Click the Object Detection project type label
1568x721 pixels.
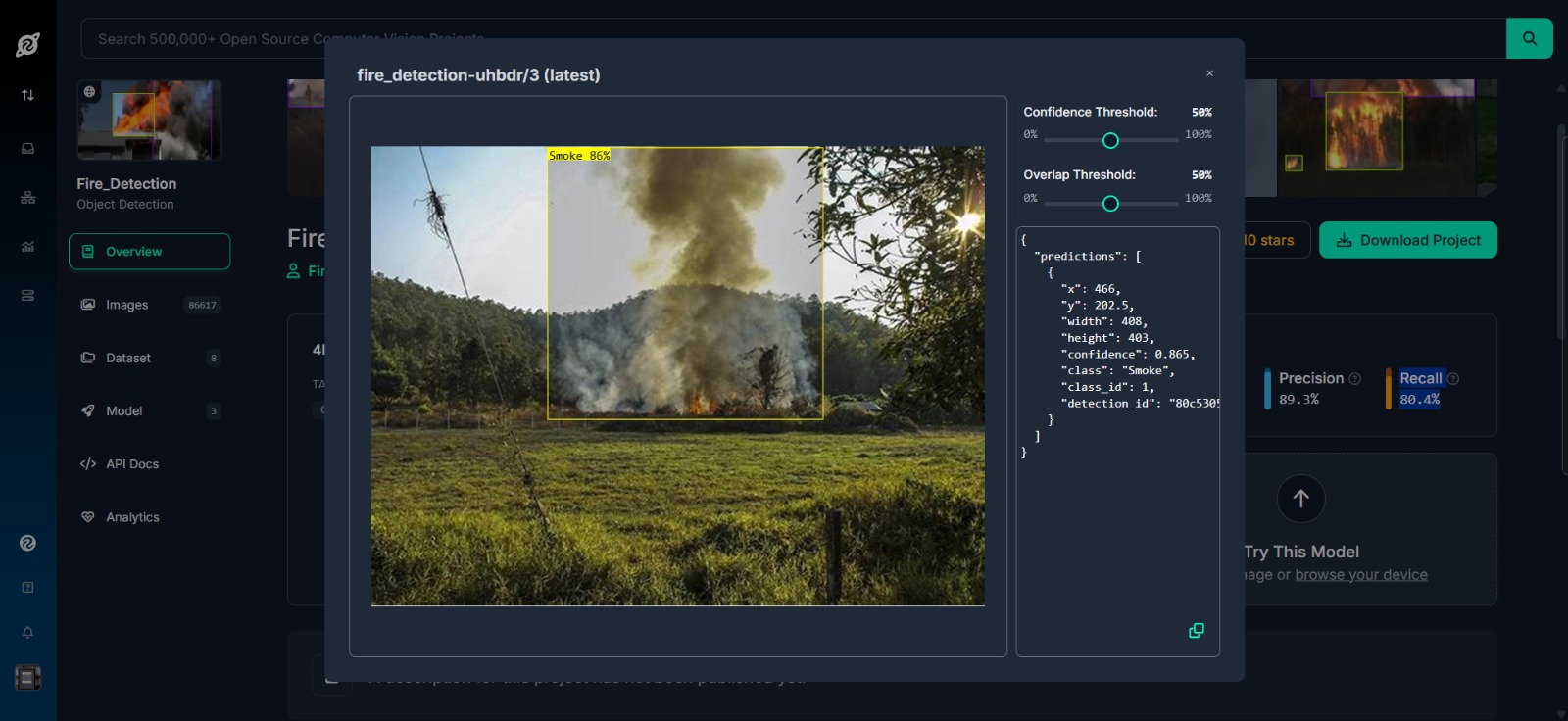[125, 205]
